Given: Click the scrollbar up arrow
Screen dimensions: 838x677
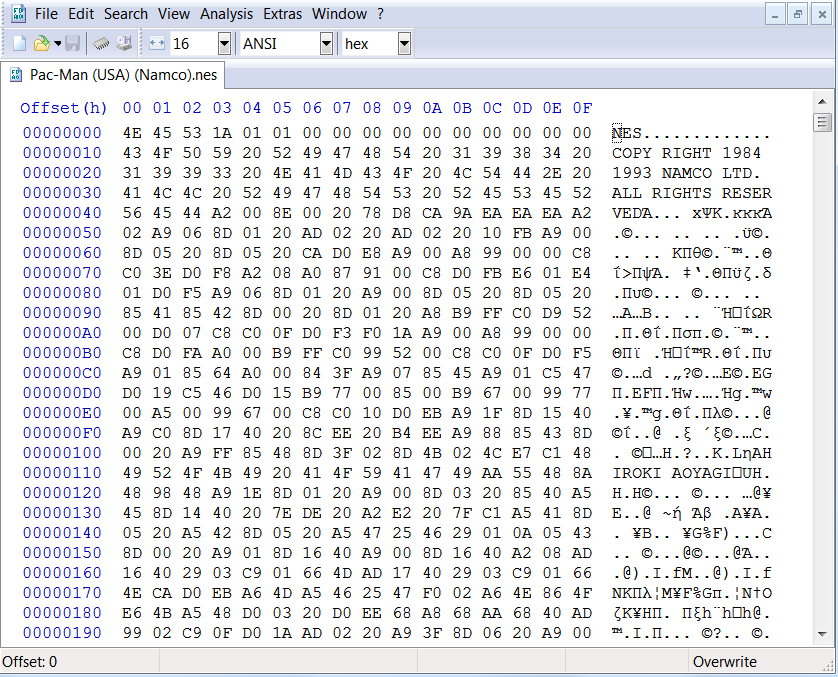Looking at the screenshot, I should 823,100.
